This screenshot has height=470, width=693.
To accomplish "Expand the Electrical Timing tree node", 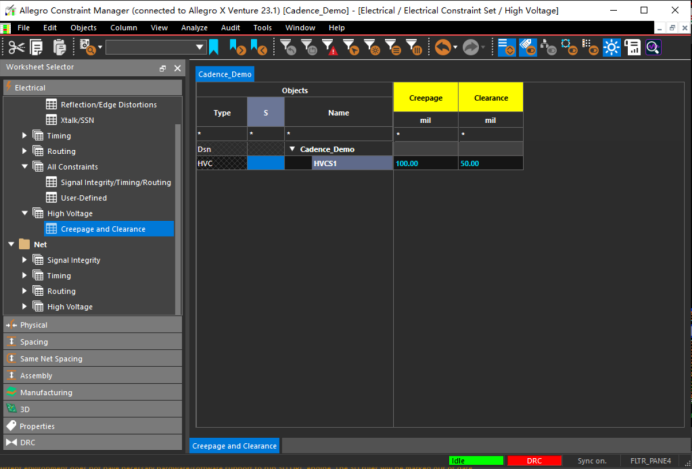I will (24, 135).
